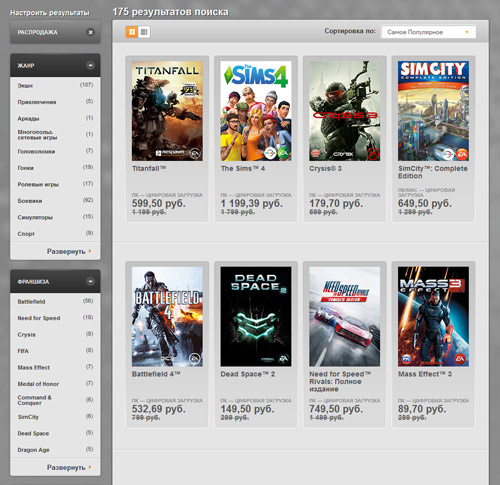Image resolution: width=500 pixels, height=485 pixels.
Task: Switch to grid view layout
Action: click(x=132, y=32)
